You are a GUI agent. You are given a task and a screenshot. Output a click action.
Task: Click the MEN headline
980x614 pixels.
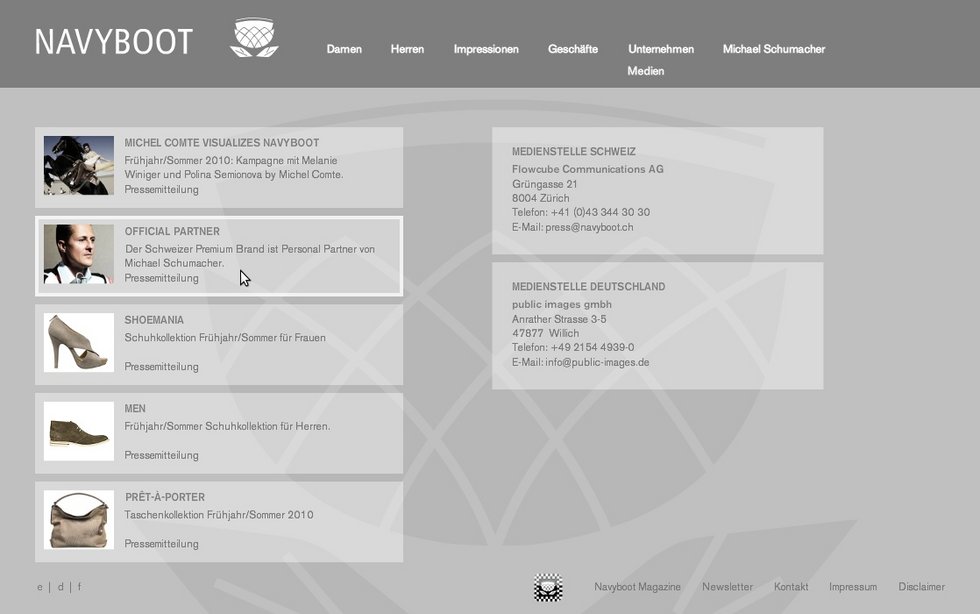coord(135,409)
